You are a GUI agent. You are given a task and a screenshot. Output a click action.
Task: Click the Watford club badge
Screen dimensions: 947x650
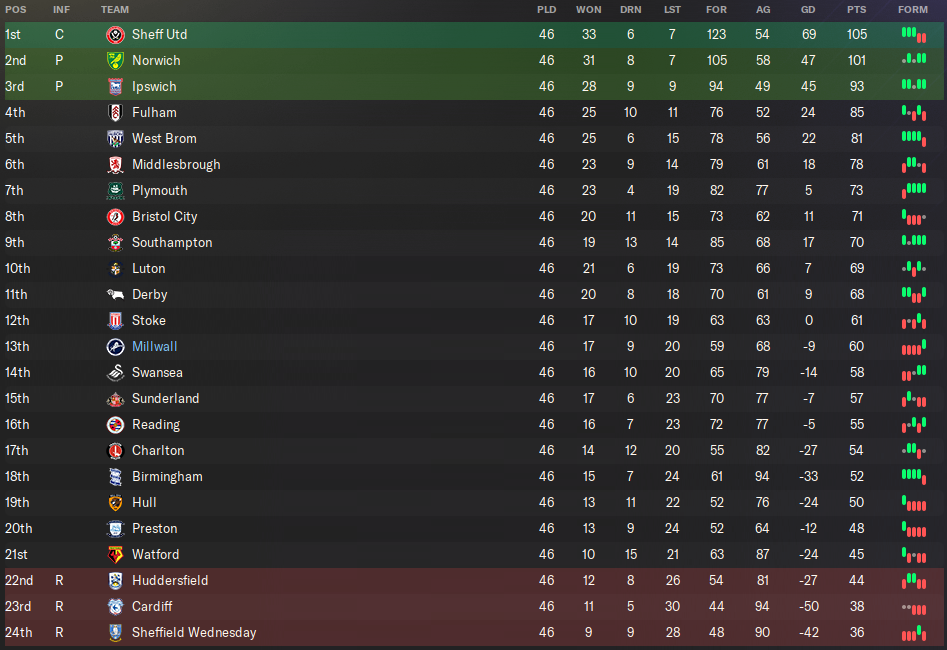(115, 554)
